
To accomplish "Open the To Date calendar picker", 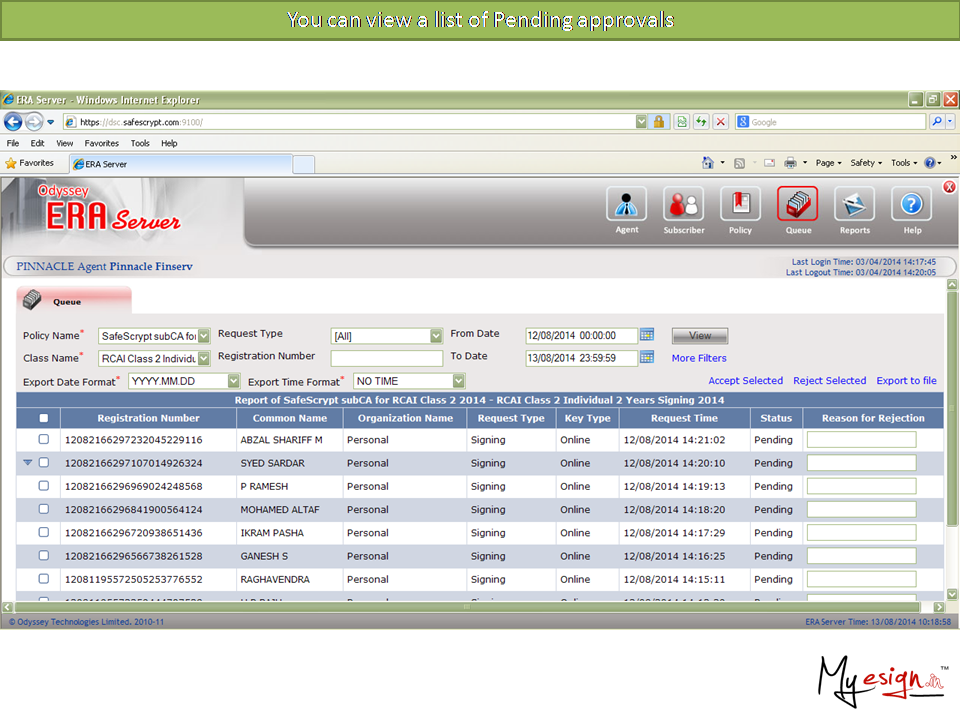I will [647, 357].
